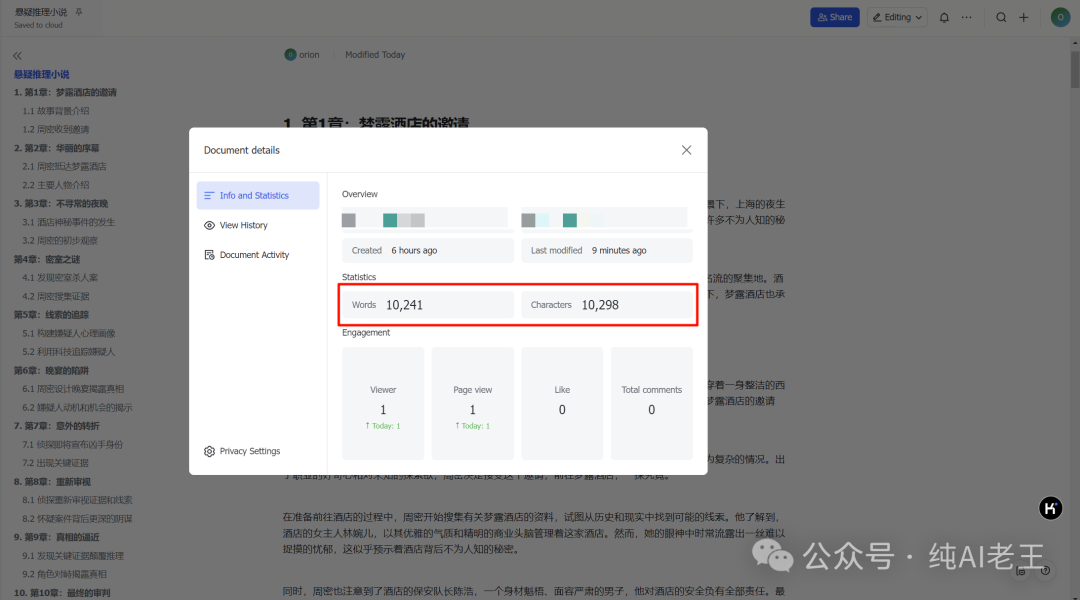Click the green user avatar at top right
This screenshot has height=600, width=1080.
pyautogui.click(x=1059, y=17)
